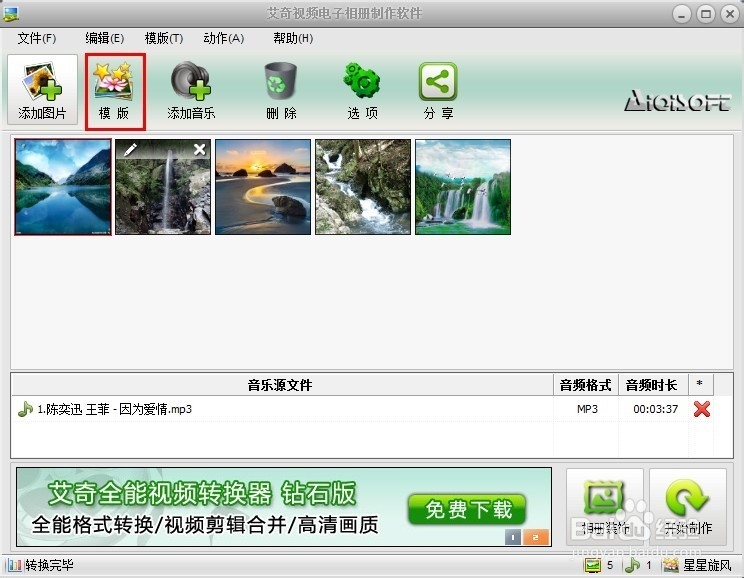Click the 音乐源文件 column header
Image resolution: width=744 pixels, height=578 pixels.
(282, 385)
